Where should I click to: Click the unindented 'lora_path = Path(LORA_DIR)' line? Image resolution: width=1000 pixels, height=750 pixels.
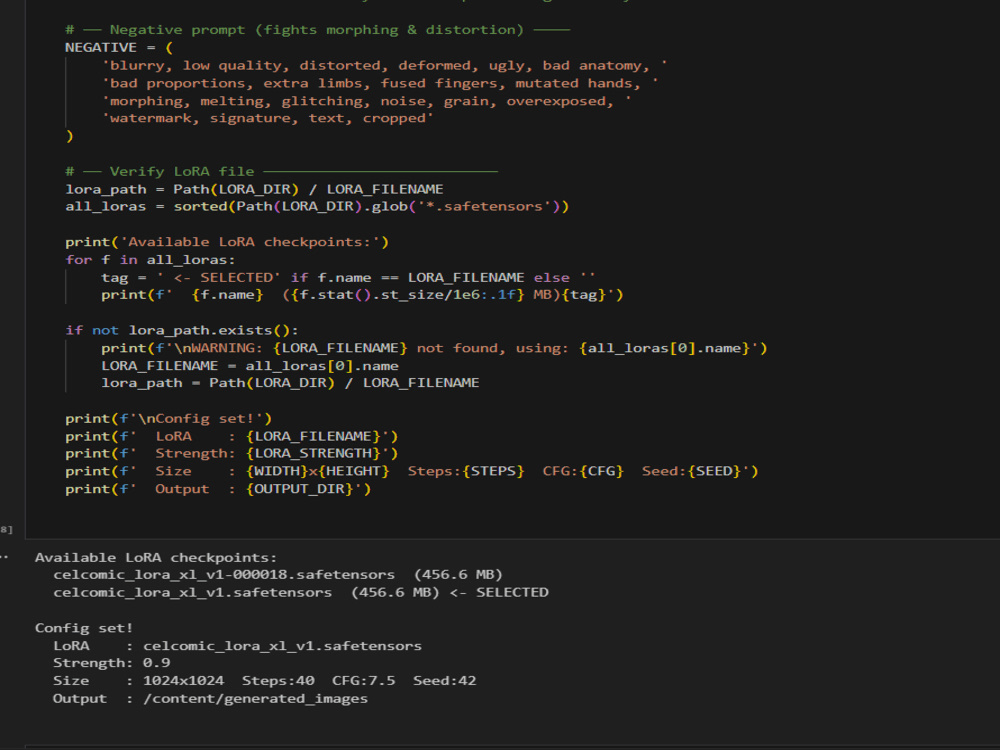tap(254, 189)
